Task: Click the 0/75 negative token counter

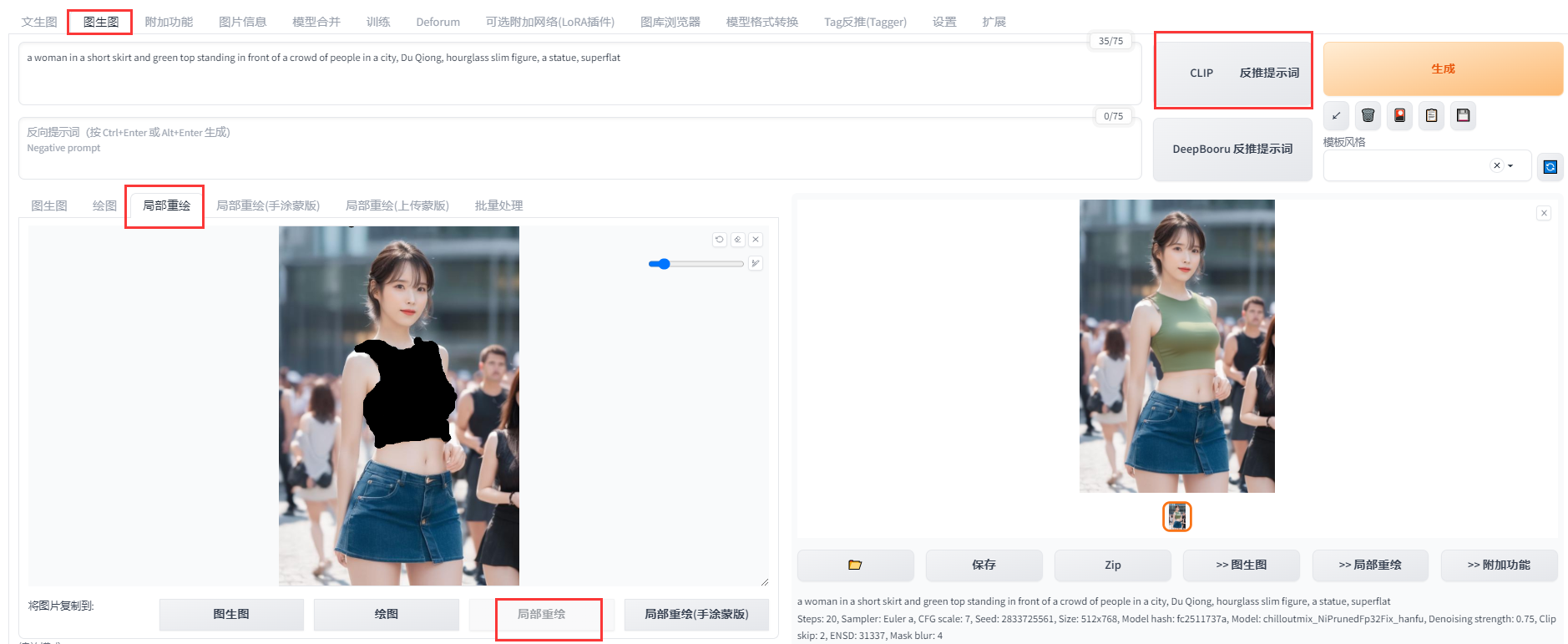Action: pos(1113,116)
